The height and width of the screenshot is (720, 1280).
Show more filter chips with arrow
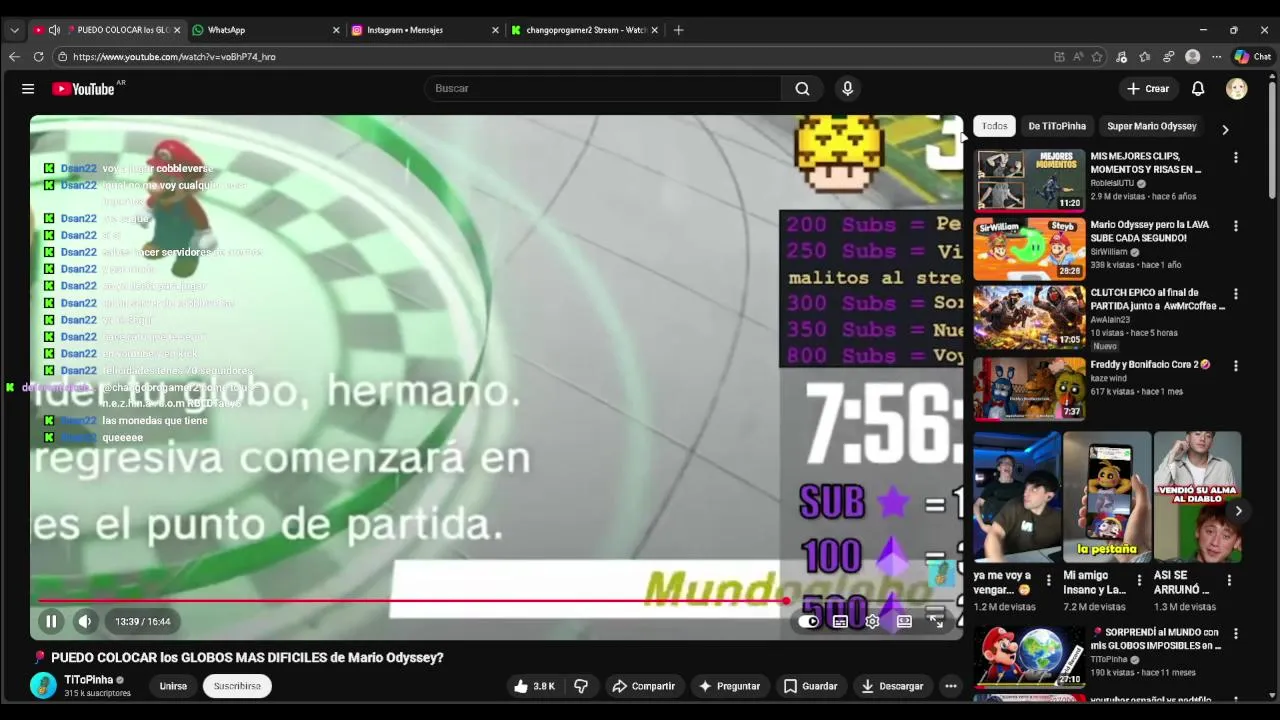tap(1225, 129)
